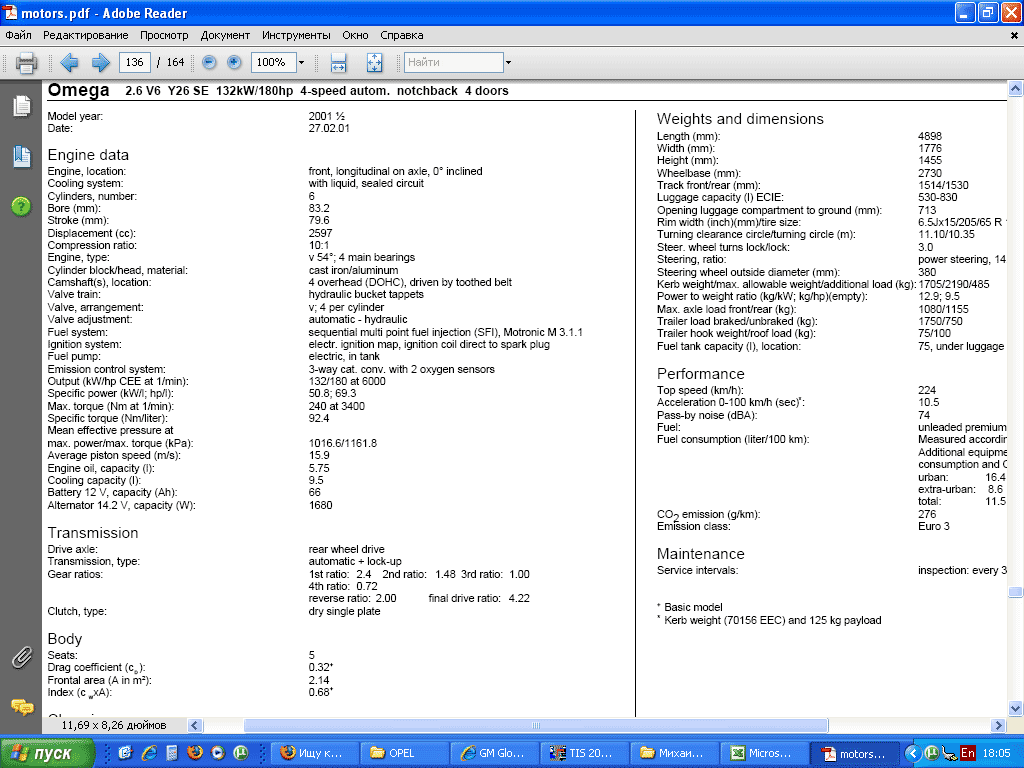Click the Displacement value 2597
Viewport: 1024px width, 768px height.
[x=320, y=233]
